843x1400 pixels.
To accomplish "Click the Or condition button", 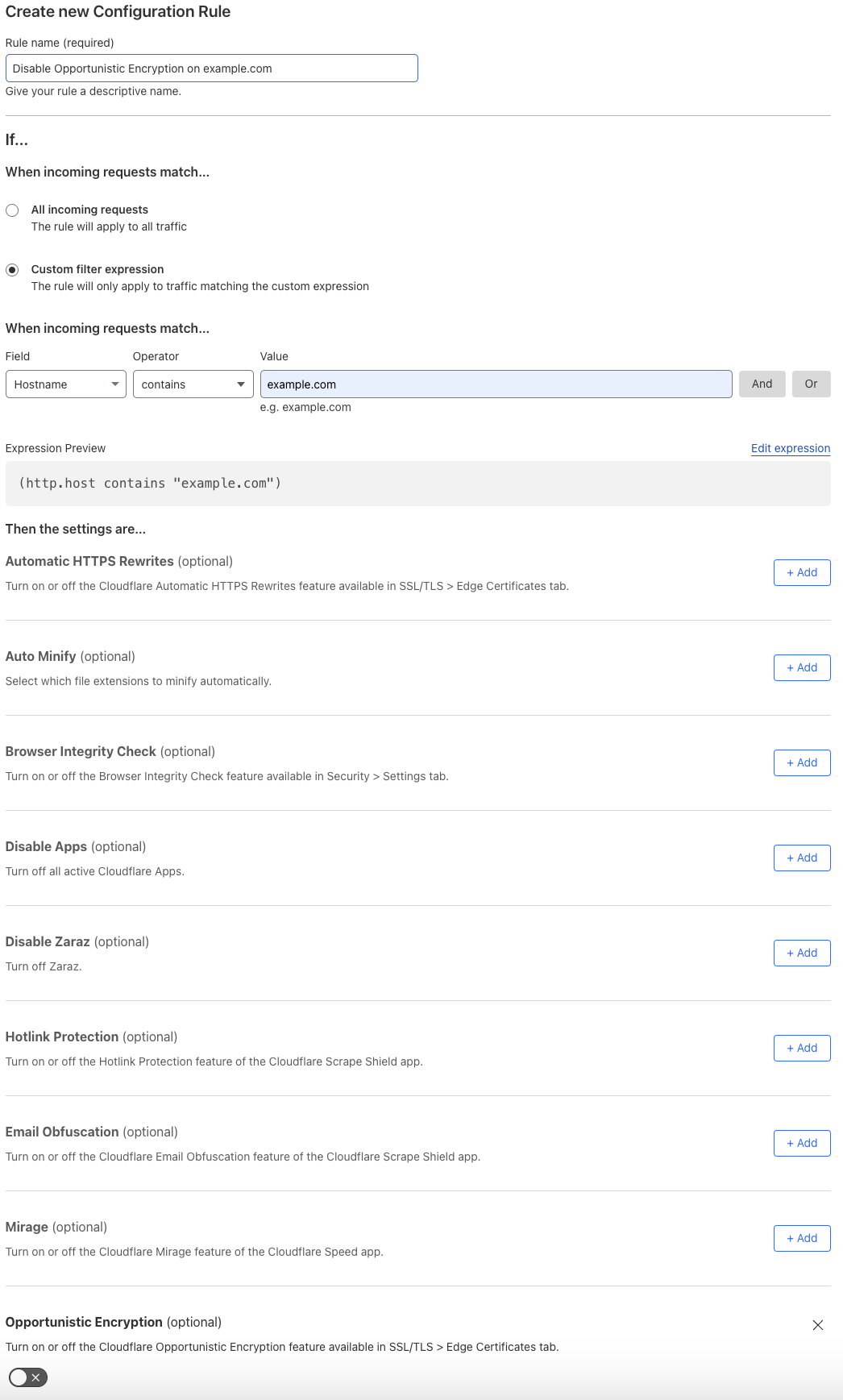I will click(x=811, y=384).
